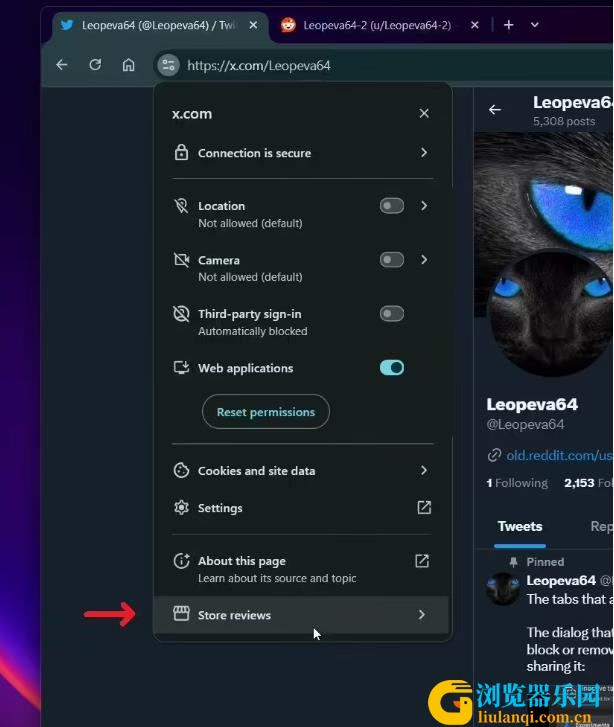614x727 pixels.
Task: Open Connection is secure details
Action: click(303, 153)
